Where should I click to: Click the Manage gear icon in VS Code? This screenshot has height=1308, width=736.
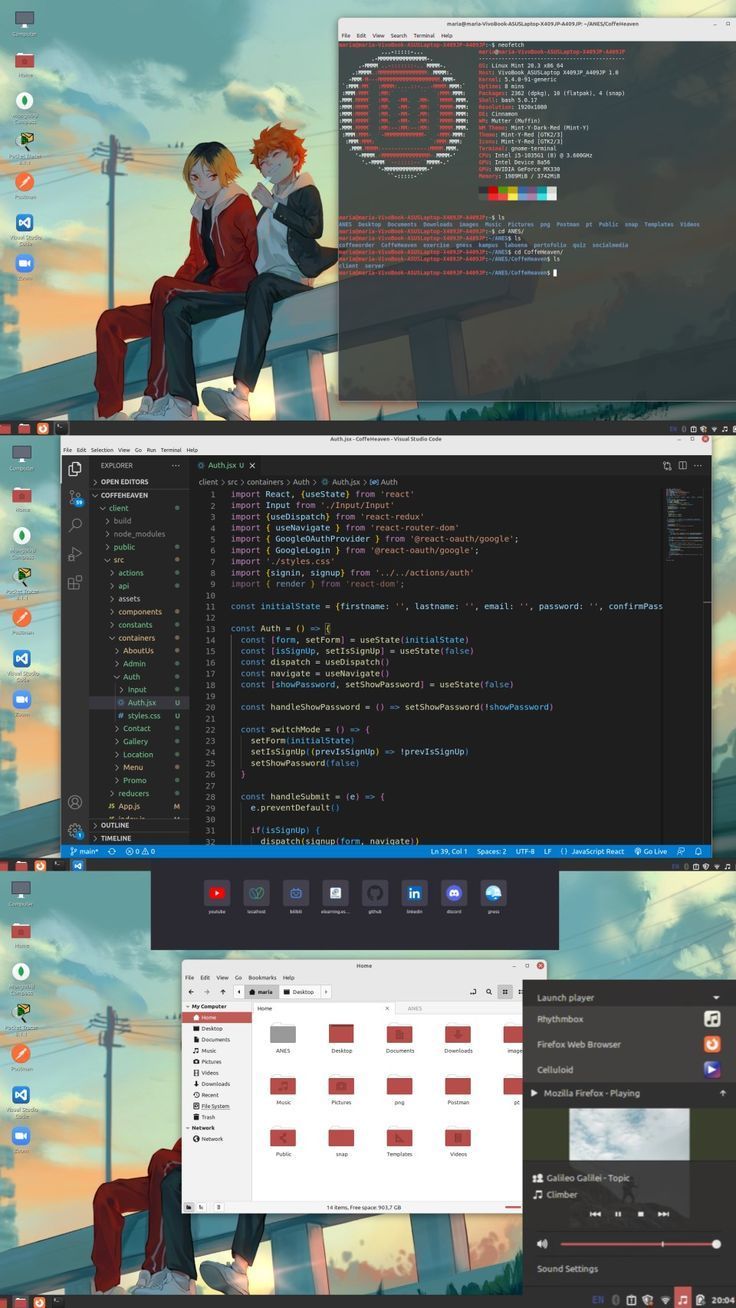click(75, 830)
